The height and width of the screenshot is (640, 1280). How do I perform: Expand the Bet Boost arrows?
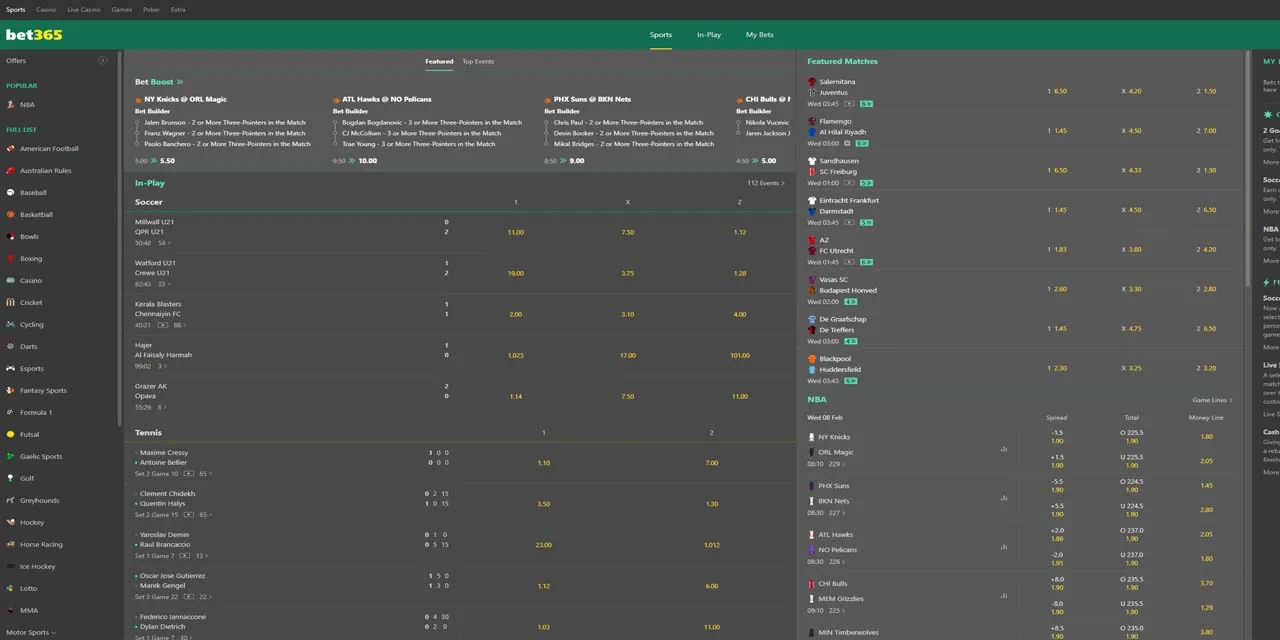tap(180, 82)
